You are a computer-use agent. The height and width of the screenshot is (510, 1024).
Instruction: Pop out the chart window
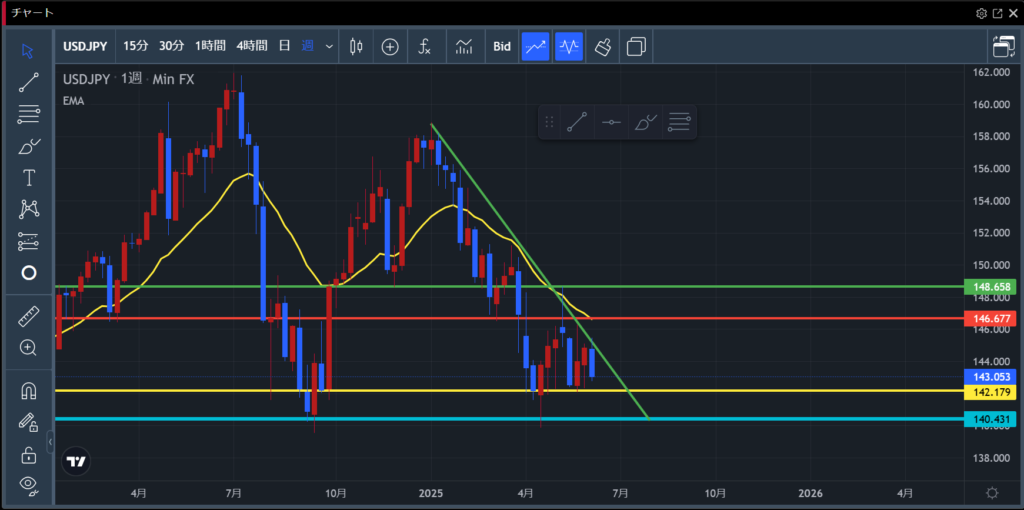[997, 13]
